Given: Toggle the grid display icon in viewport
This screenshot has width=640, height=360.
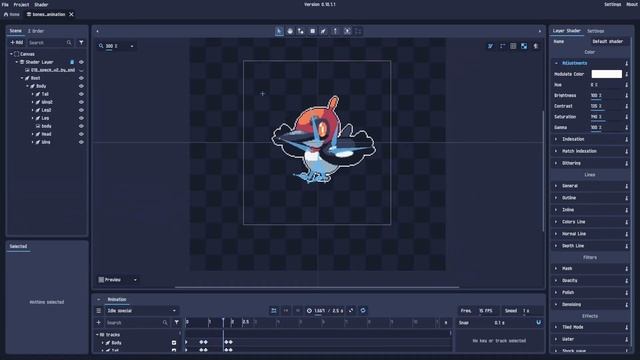Looking at the screenshot, I should [x=513, y=46].
